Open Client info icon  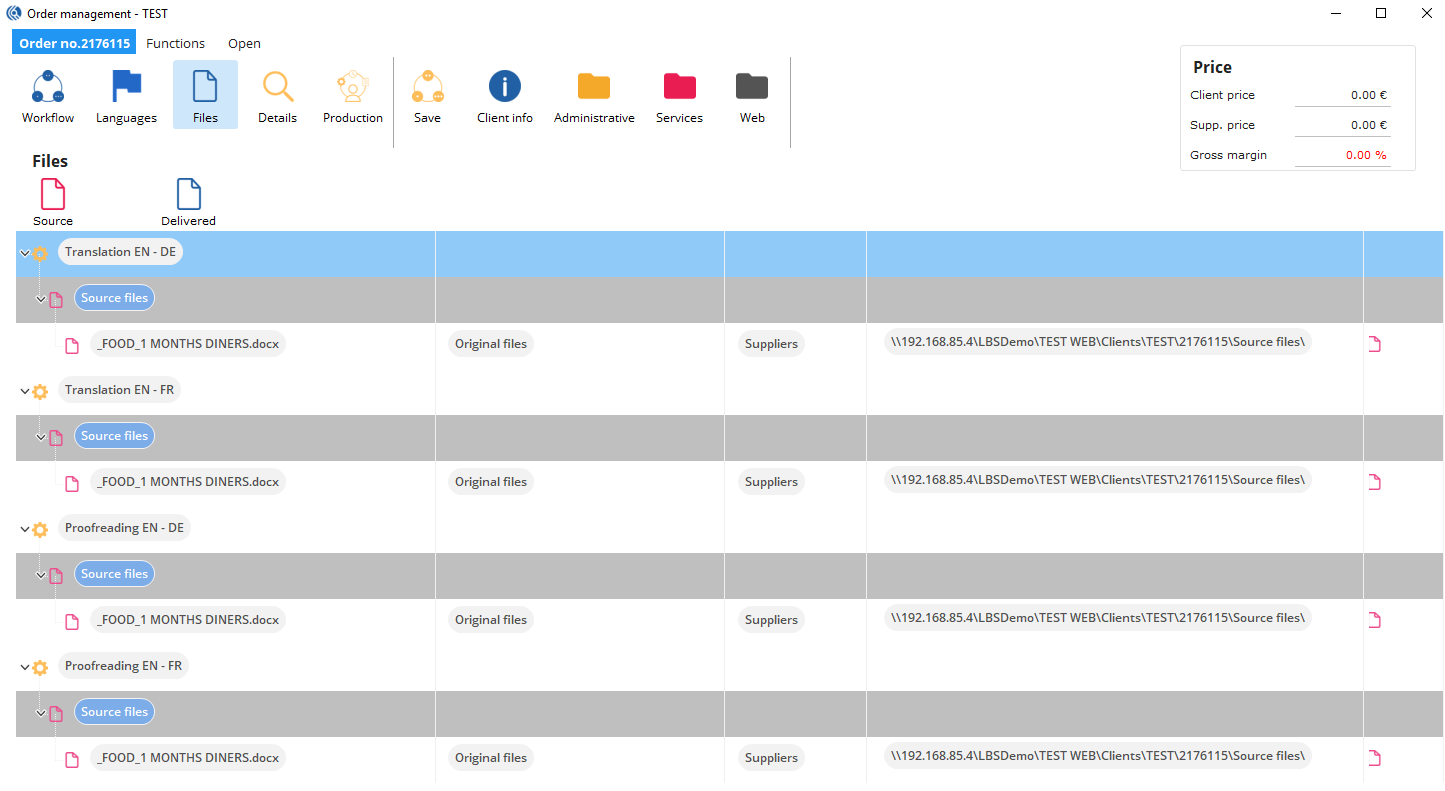pyautogui.click(x=504, y=88)
